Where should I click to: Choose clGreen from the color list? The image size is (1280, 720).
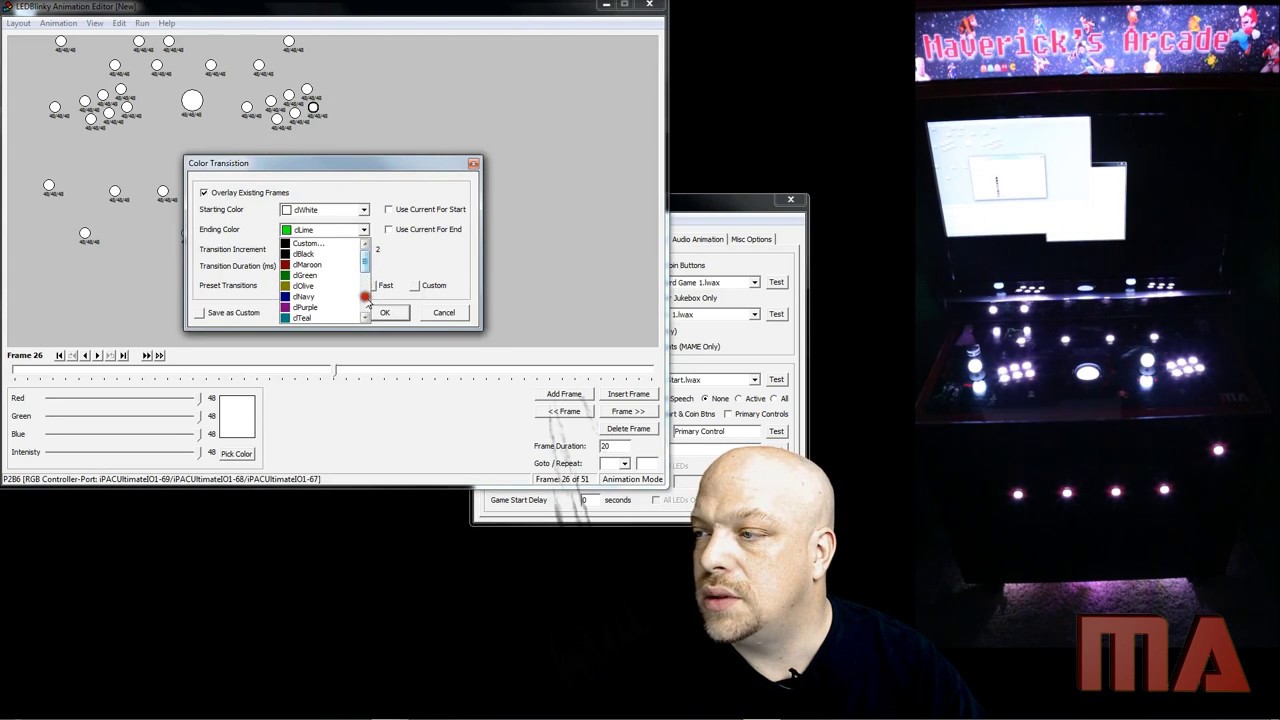pos(319,275)
